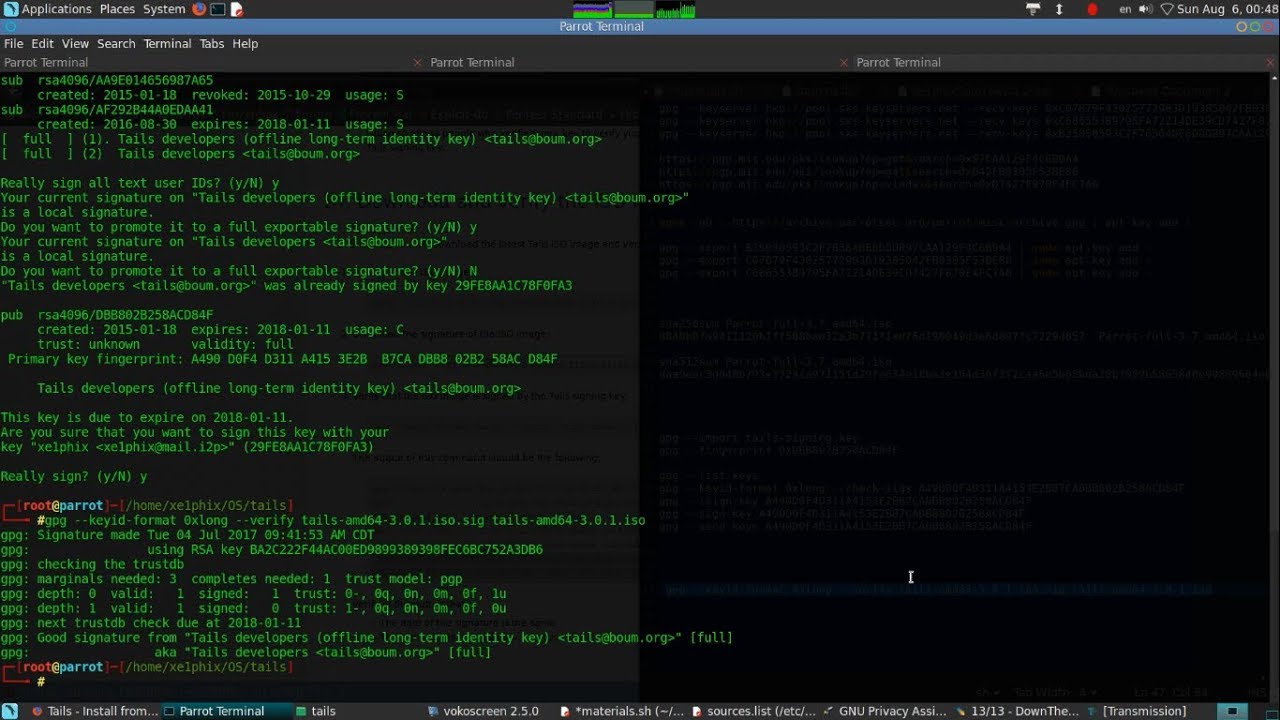Open the File menu
This screenshot has height=720, width=1280.
[14, 44]
